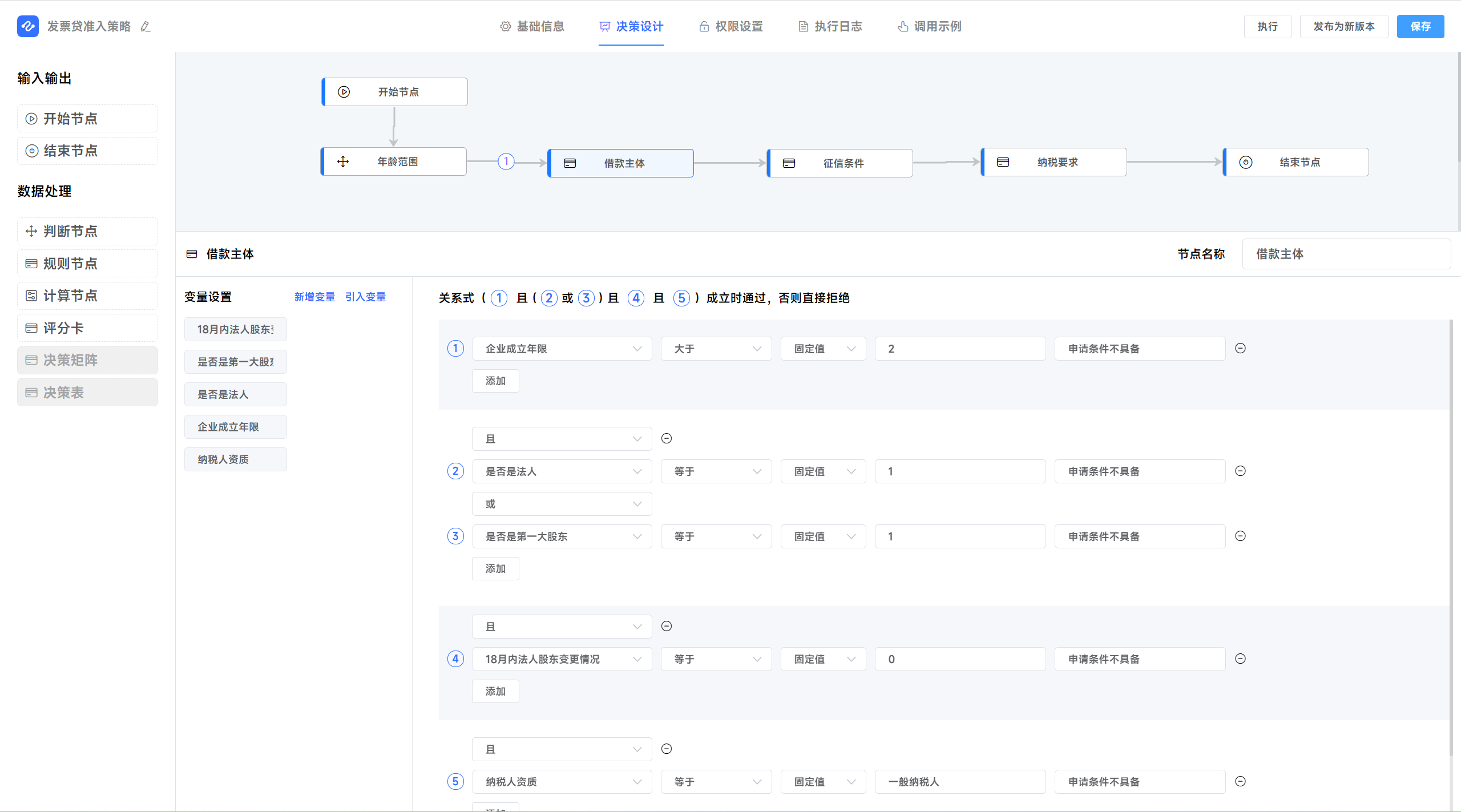1461x812 pixels.
Task: Switch to the 权限设置 tab
Action: (x=730, y=26)
